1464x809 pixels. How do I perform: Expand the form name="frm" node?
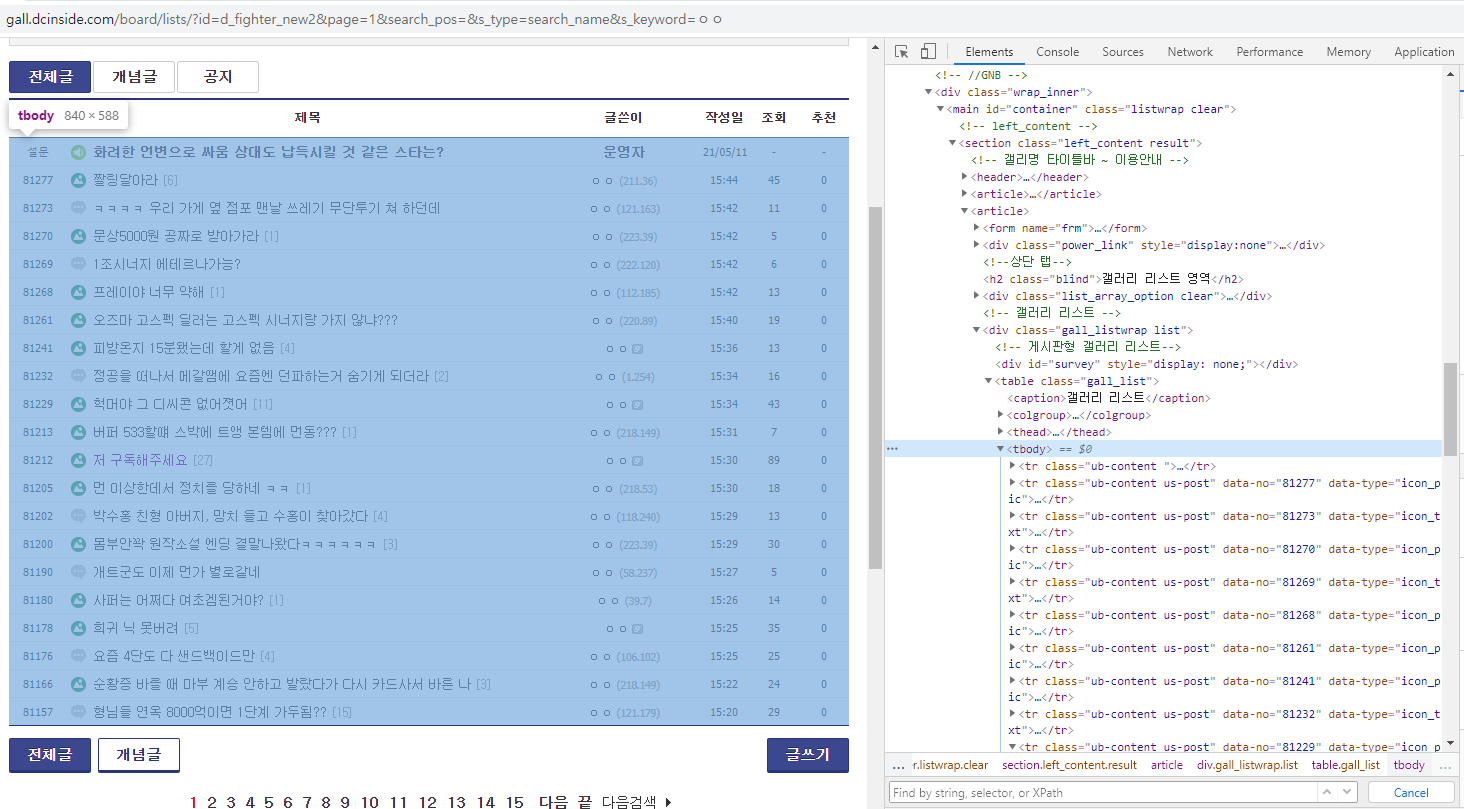tap(977, 228)
